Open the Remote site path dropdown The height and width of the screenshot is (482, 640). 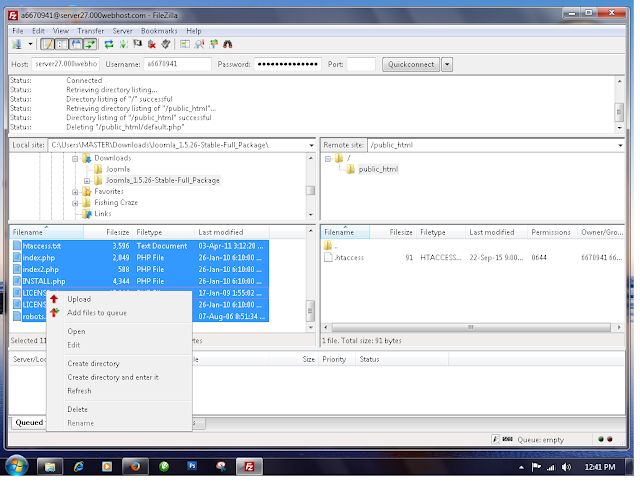[620, 145]
